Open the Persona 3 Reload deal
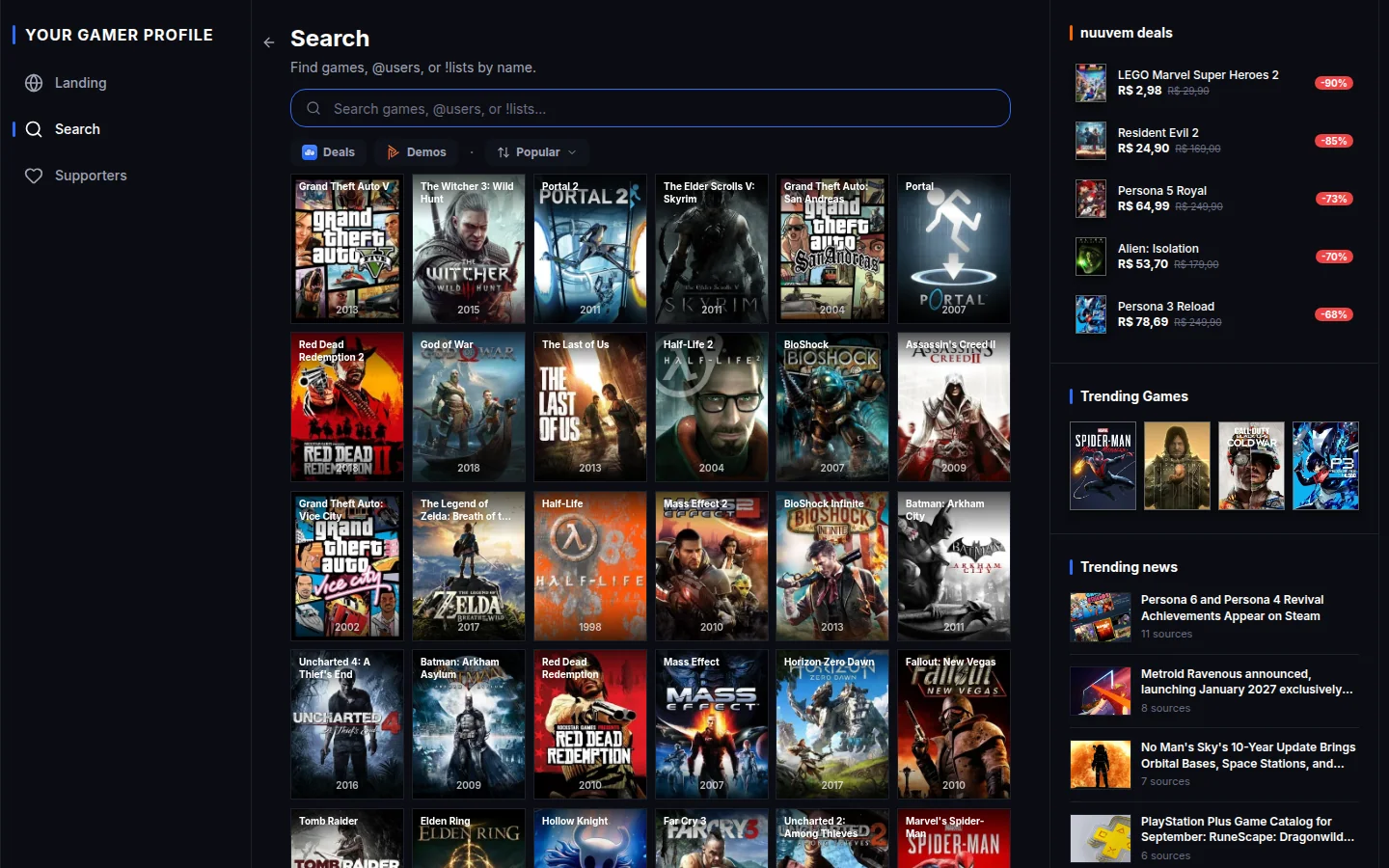 coord(1214,314)
